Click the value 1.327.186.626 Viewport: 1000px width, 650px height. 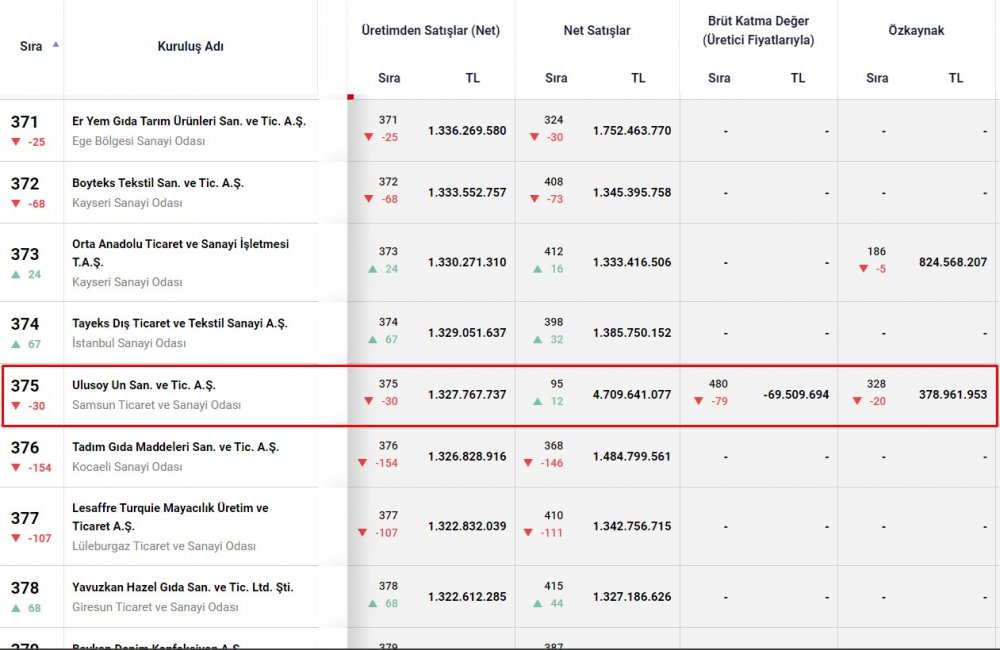[x=632, y=596]
